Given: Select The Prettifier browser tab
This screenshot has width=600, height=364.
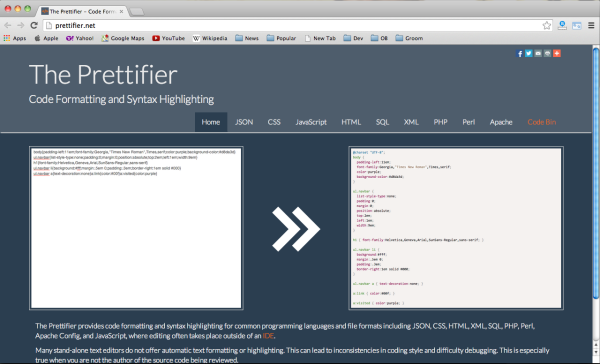Looking at the screenshot, I should (82, 11).
